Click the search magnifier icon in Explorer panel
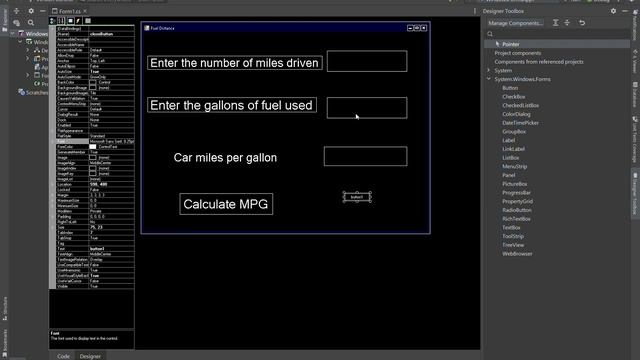The height and width of the screenshot is (360, 640). tap(31, 23)
